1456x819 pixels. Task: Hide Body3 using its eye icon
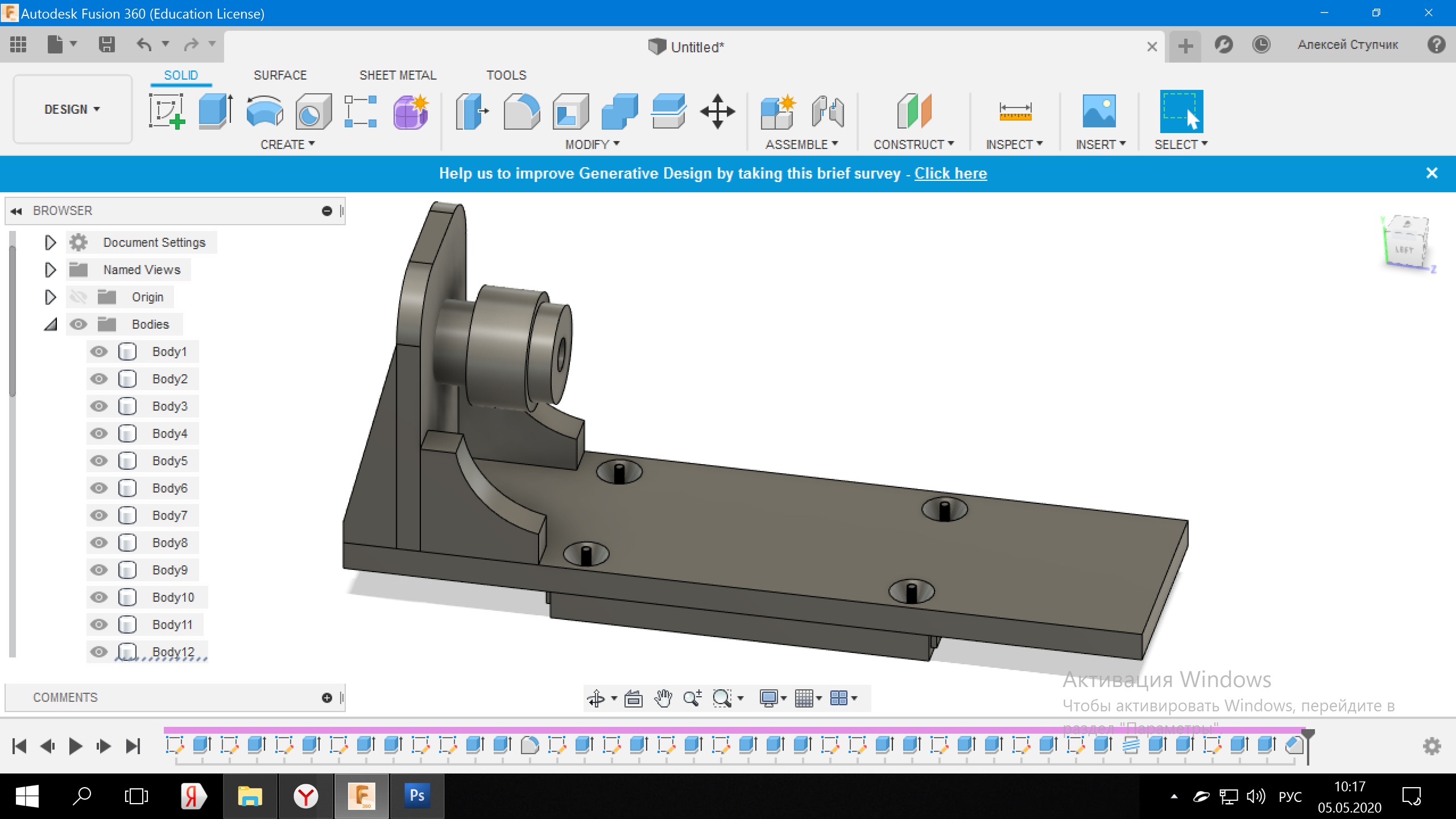coord(99,406)
